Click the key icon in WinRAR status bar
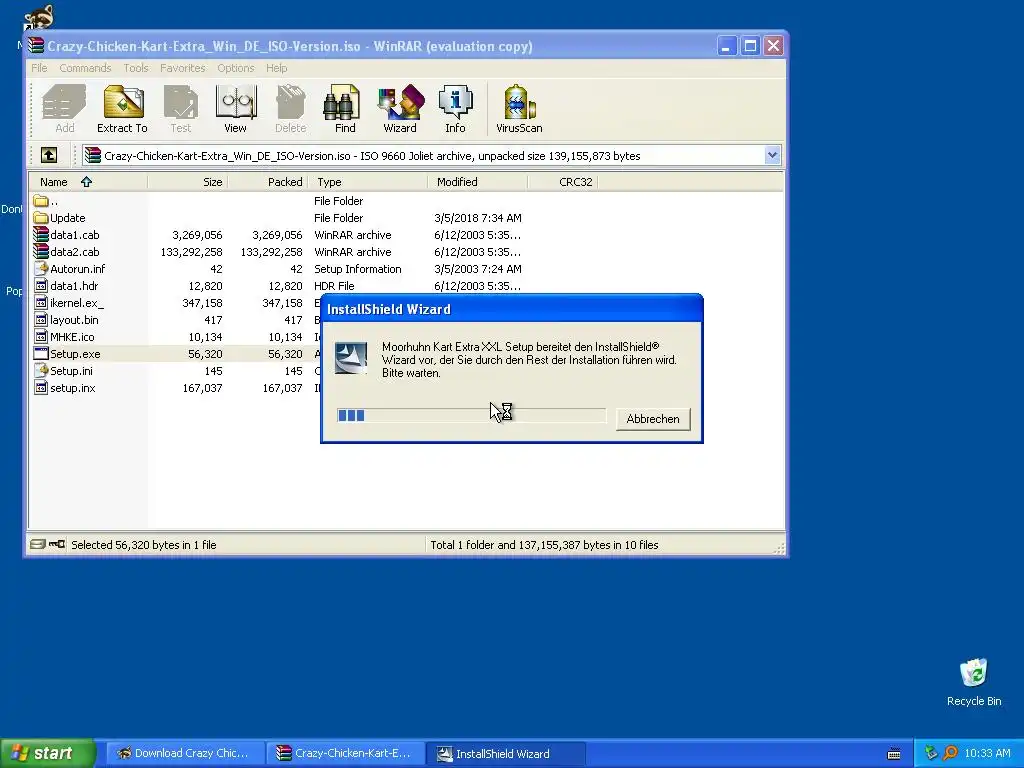Image resolution: width=1024 pixels, height=768 pixels. 57,544
